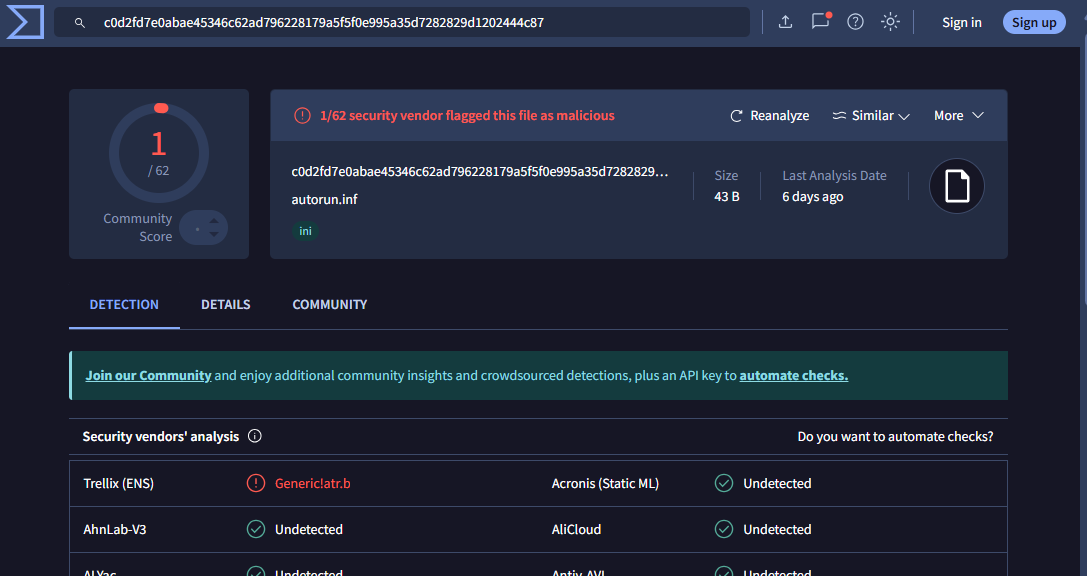Click the Security vendors' analysis heading
1087x576 pixels.
tap(161, 437)
